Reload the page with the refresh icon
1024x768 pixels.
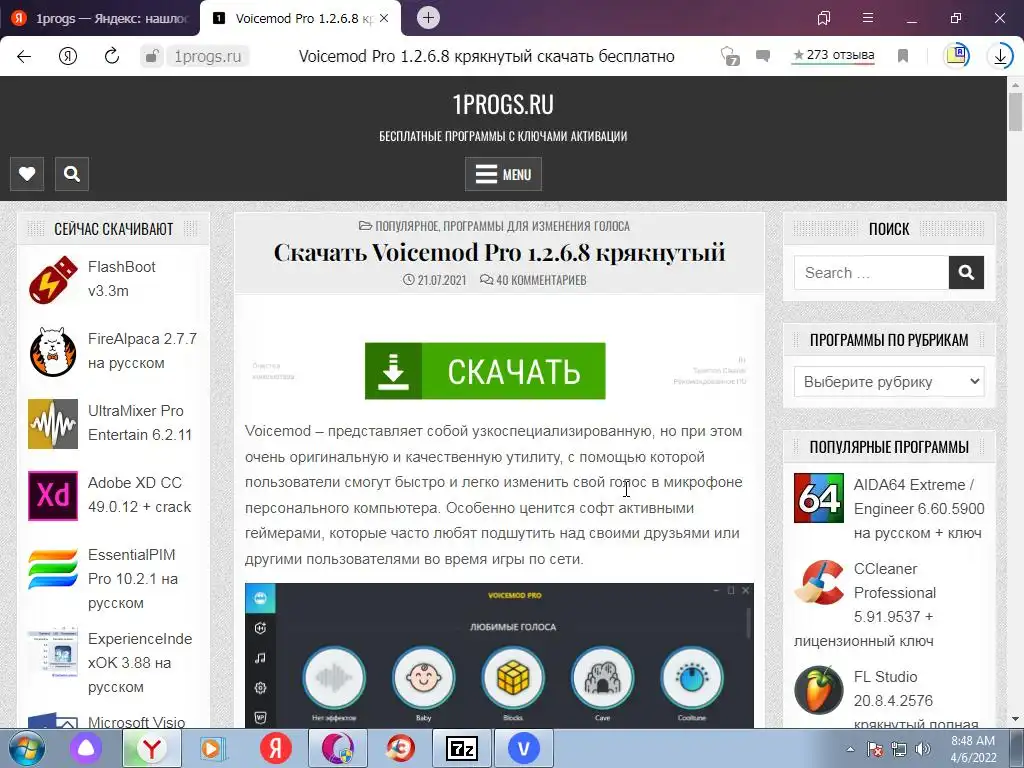tap(112, 56)
